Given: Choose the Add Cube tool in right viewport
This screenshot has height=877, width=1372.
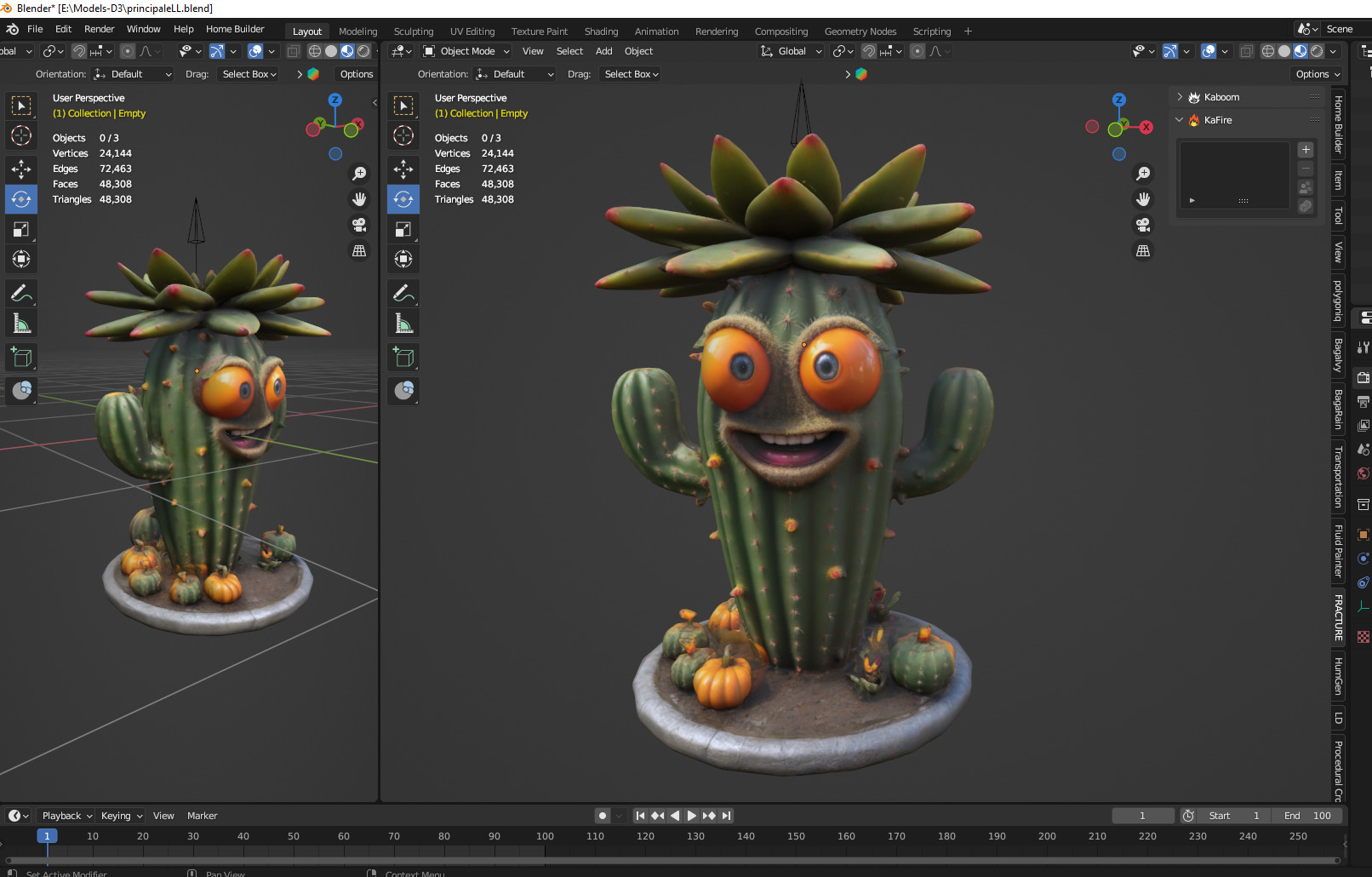Looking at the screenshot, I should click(403, 358).
